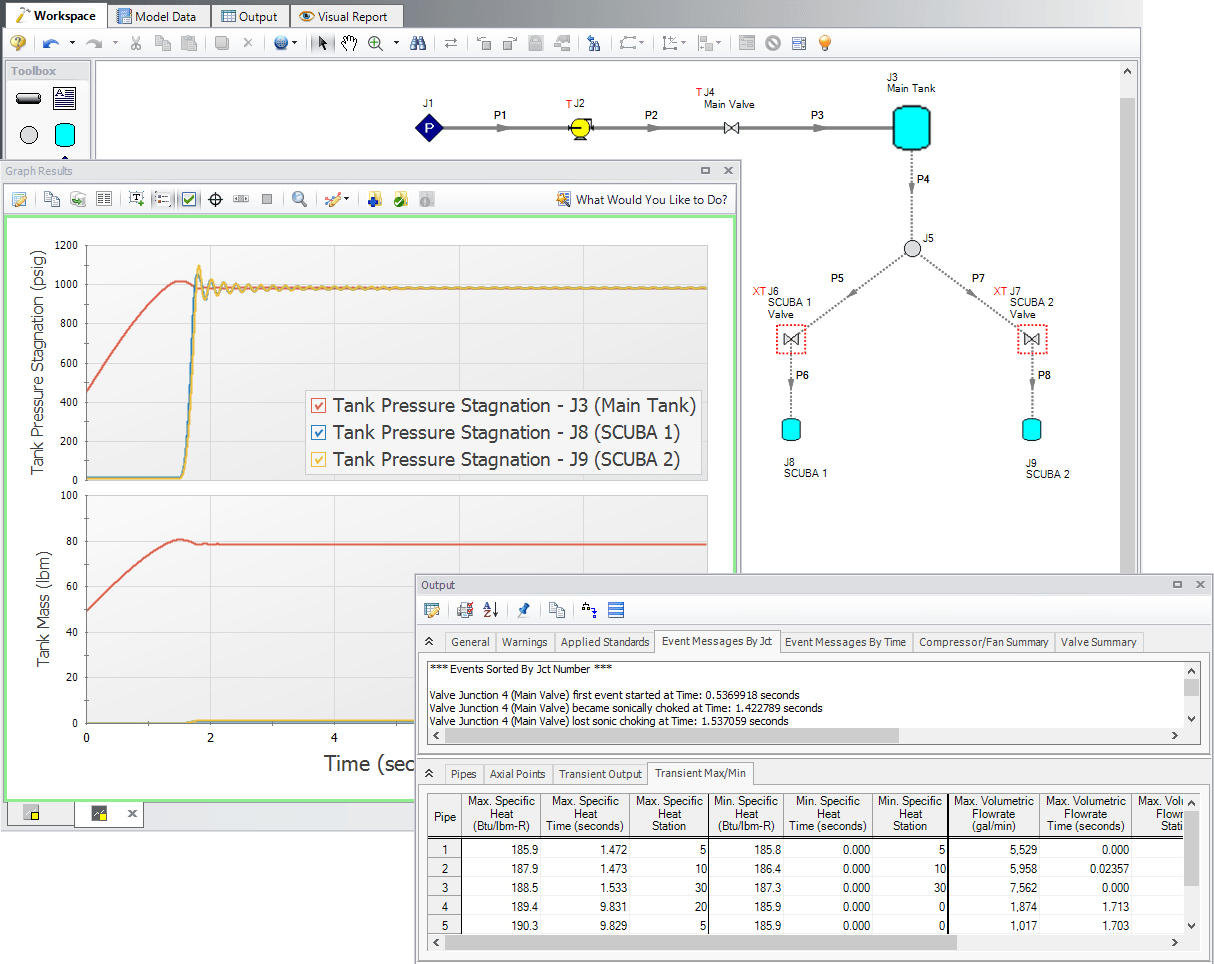The height and width of the screenshot is (964, 1214).
Task: Click the sort A-Z icon in Output window
Action: [490, 610]
